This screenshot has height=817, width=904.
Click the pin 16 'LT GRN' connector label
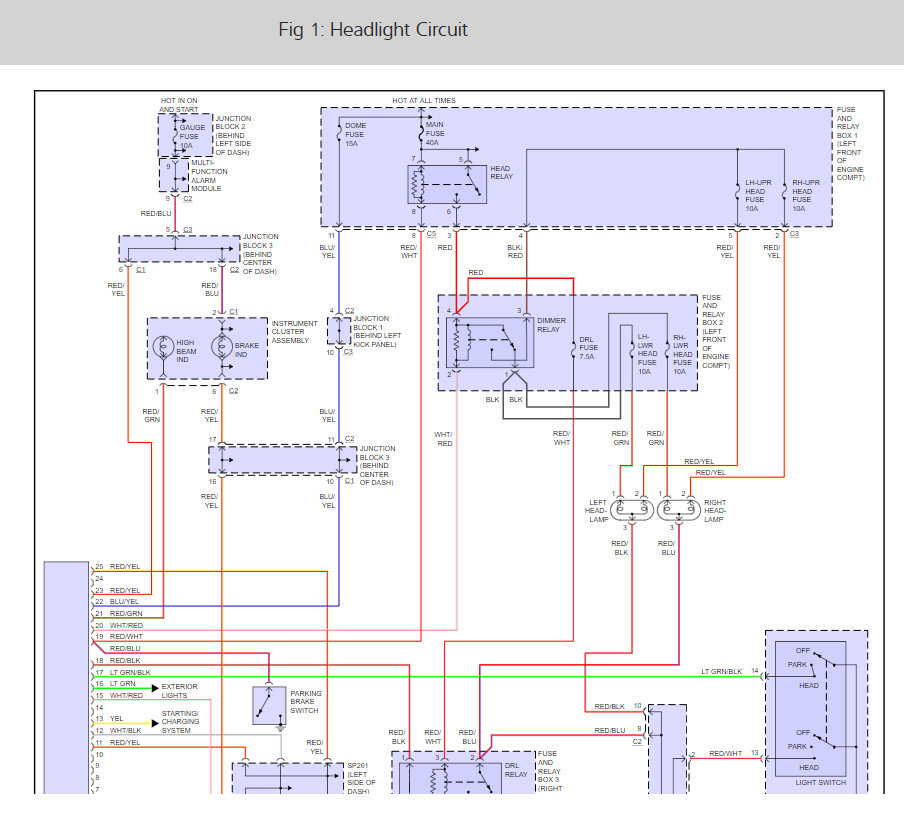[123, 683]
